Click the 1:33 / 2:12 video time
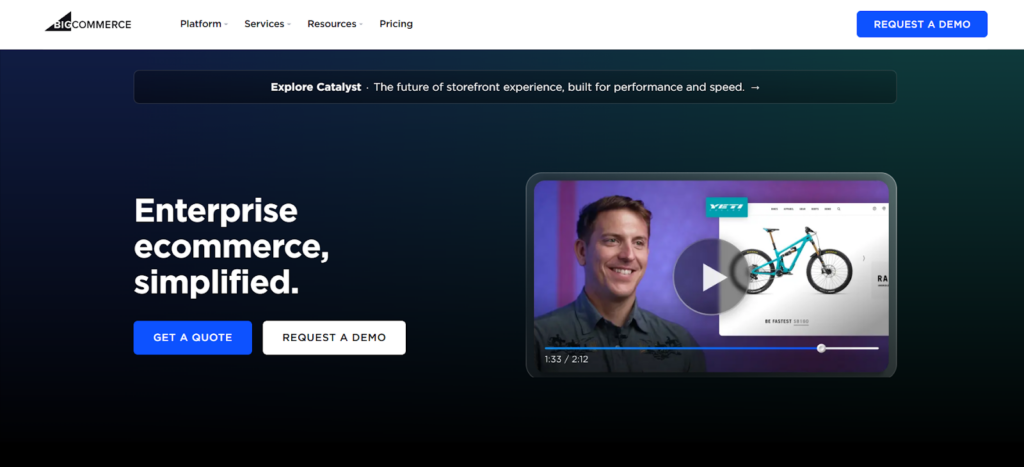 click(x=566, y=359)
